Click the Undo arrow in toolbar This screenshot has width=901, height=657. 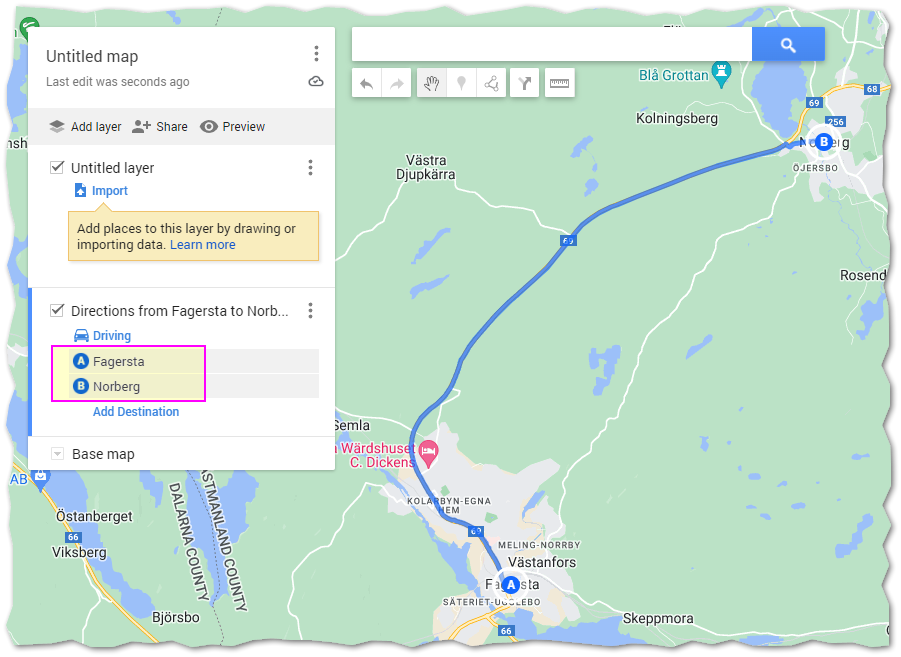coord(367,83)
